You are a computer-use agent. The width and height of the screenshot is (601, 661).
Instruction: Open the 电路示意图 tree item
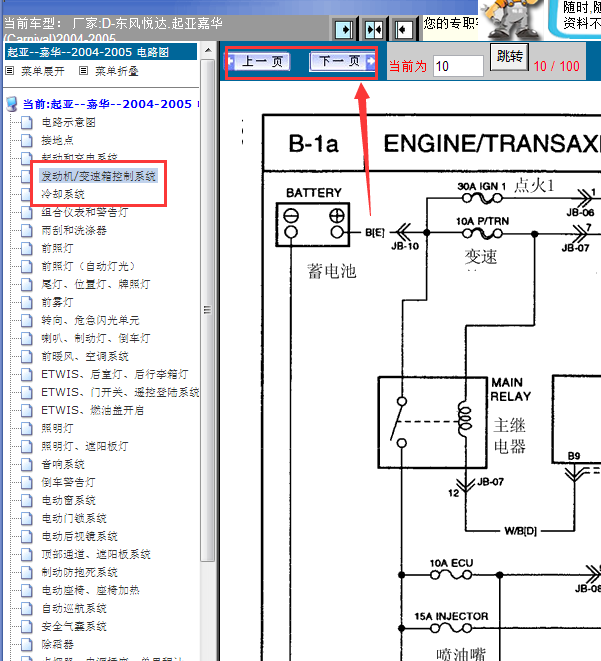pyautogui.click(x=68, y=122)
